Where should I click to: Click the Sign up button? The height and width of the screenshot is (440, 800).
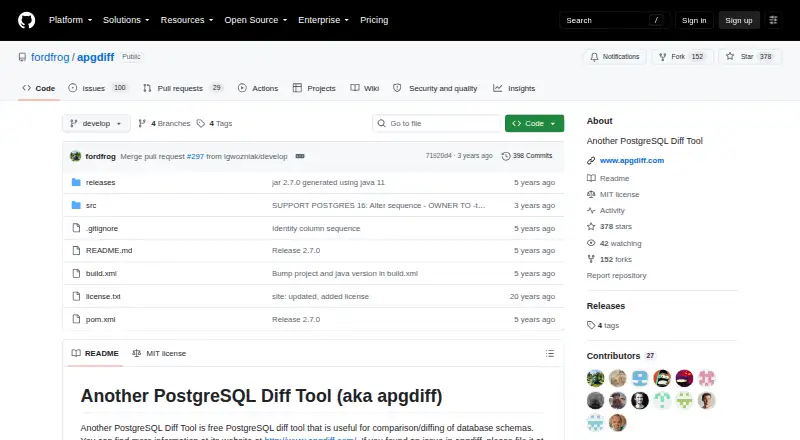[x=739, y=20]
